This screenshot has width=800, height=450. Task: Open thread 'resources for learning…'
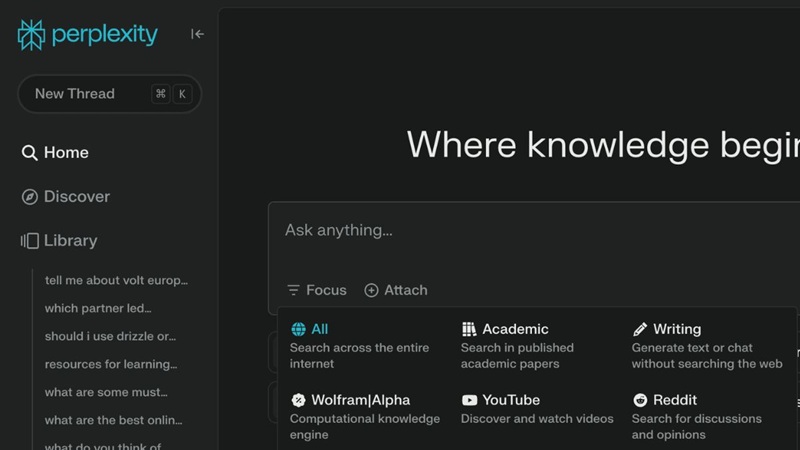pos(110,364)
